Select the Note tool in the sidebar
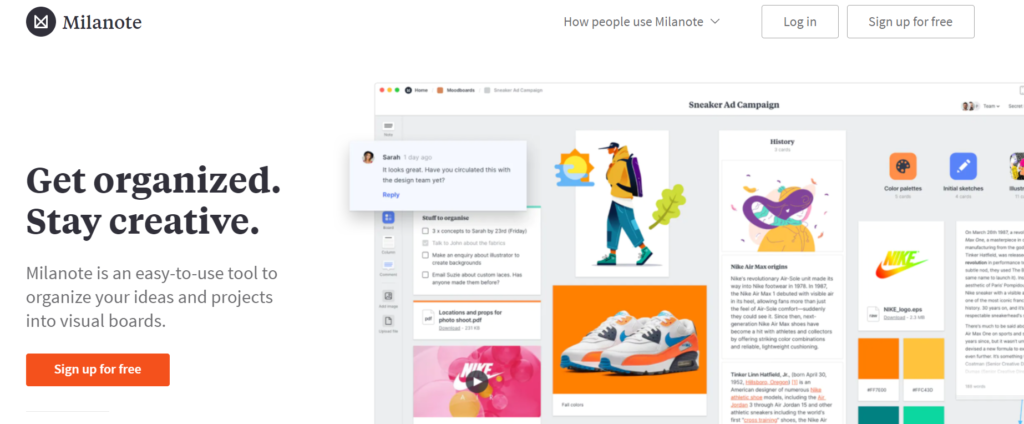 coord(389,126)
